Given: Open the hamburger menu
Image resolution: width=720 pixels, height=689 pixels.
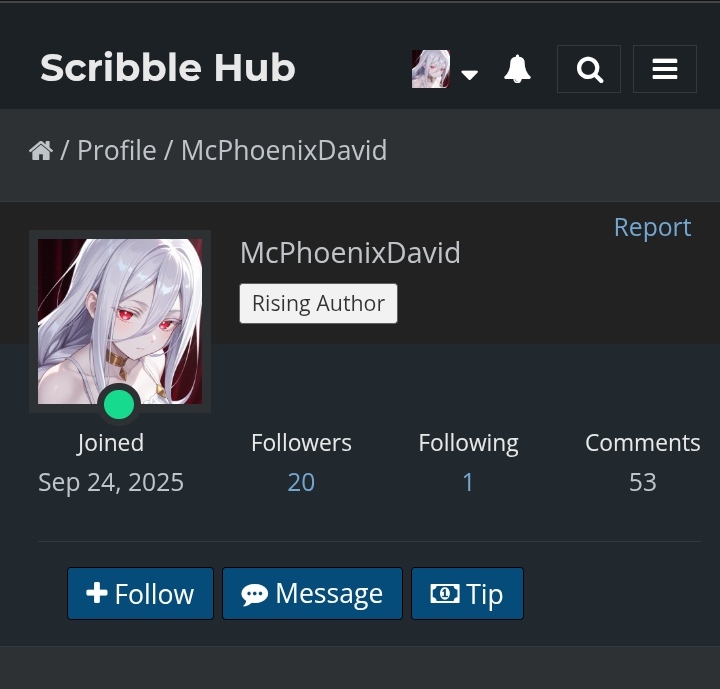Looking at the screenshot, I should tap(664, 69).
